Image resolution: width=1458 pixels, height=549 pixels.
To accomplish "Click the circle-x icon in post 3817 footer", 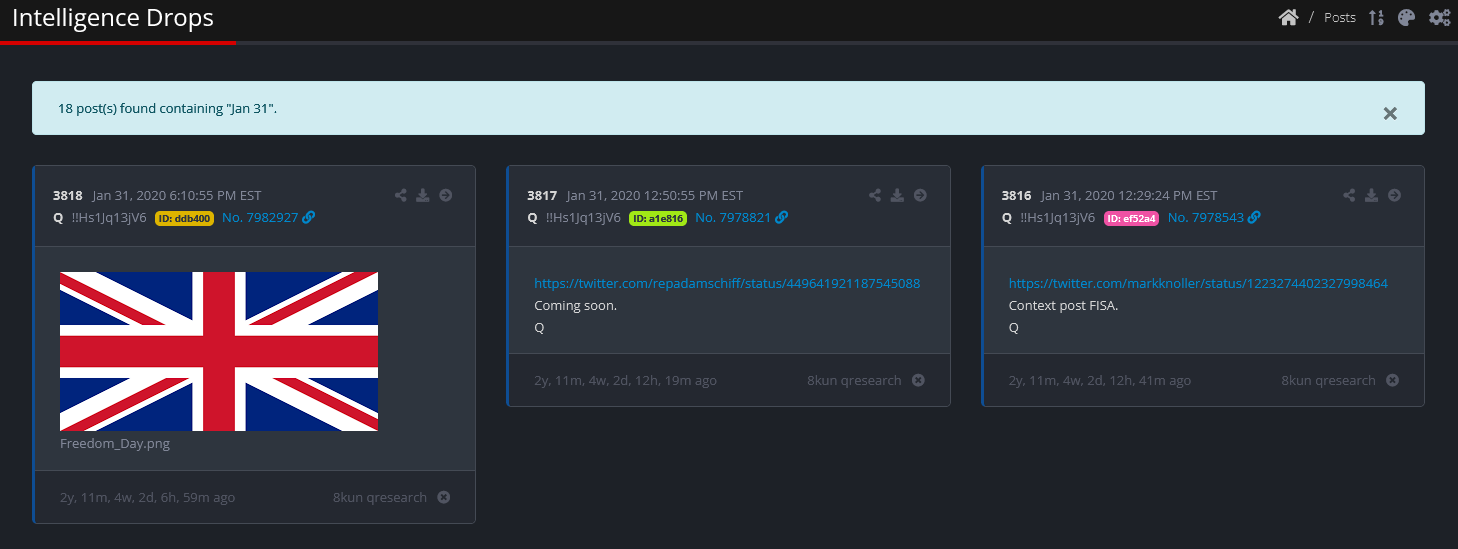I will click(918, 380).
